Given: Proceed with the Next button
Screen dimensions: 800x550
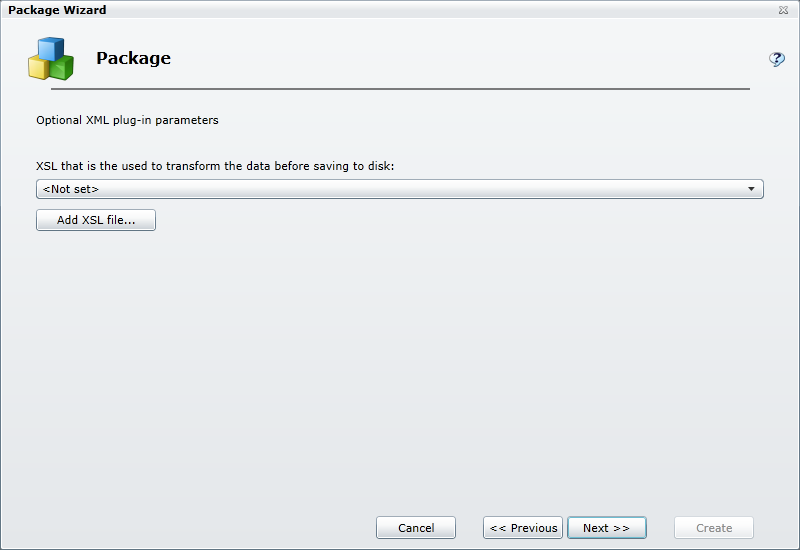Looking at the screenshot, I should (606, 528).
